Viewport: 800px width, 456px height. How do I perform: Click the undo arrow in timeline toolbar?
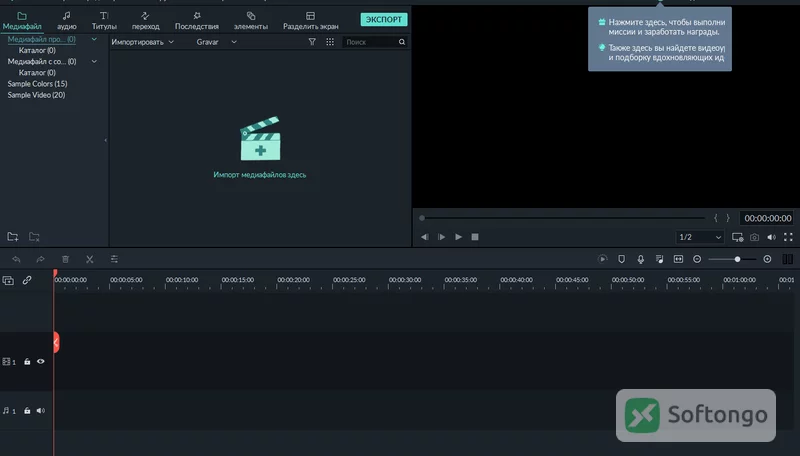(x=16, y=259)
